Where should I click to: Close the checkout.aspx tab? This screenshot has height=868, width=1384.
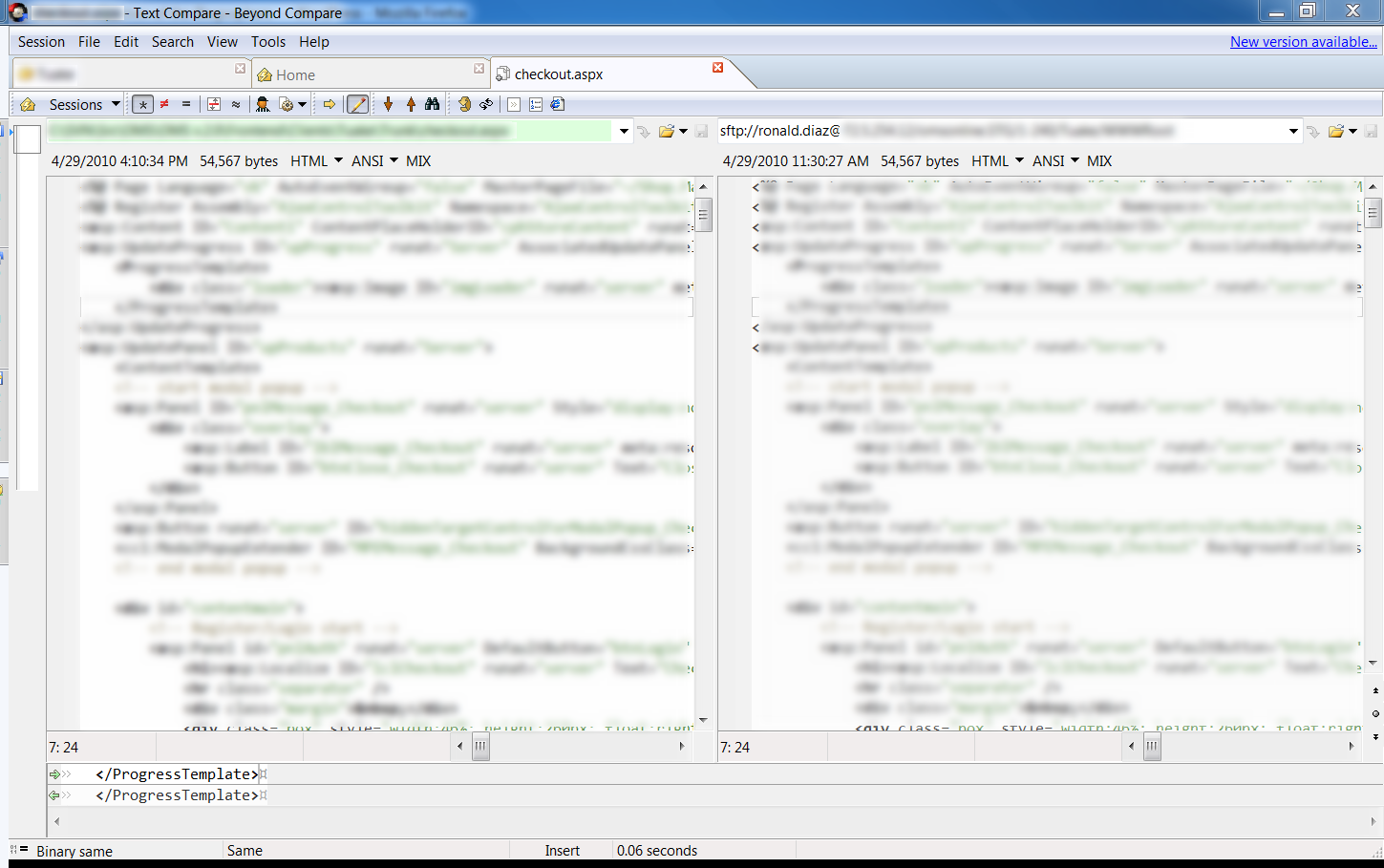click(x=718, y=68)
